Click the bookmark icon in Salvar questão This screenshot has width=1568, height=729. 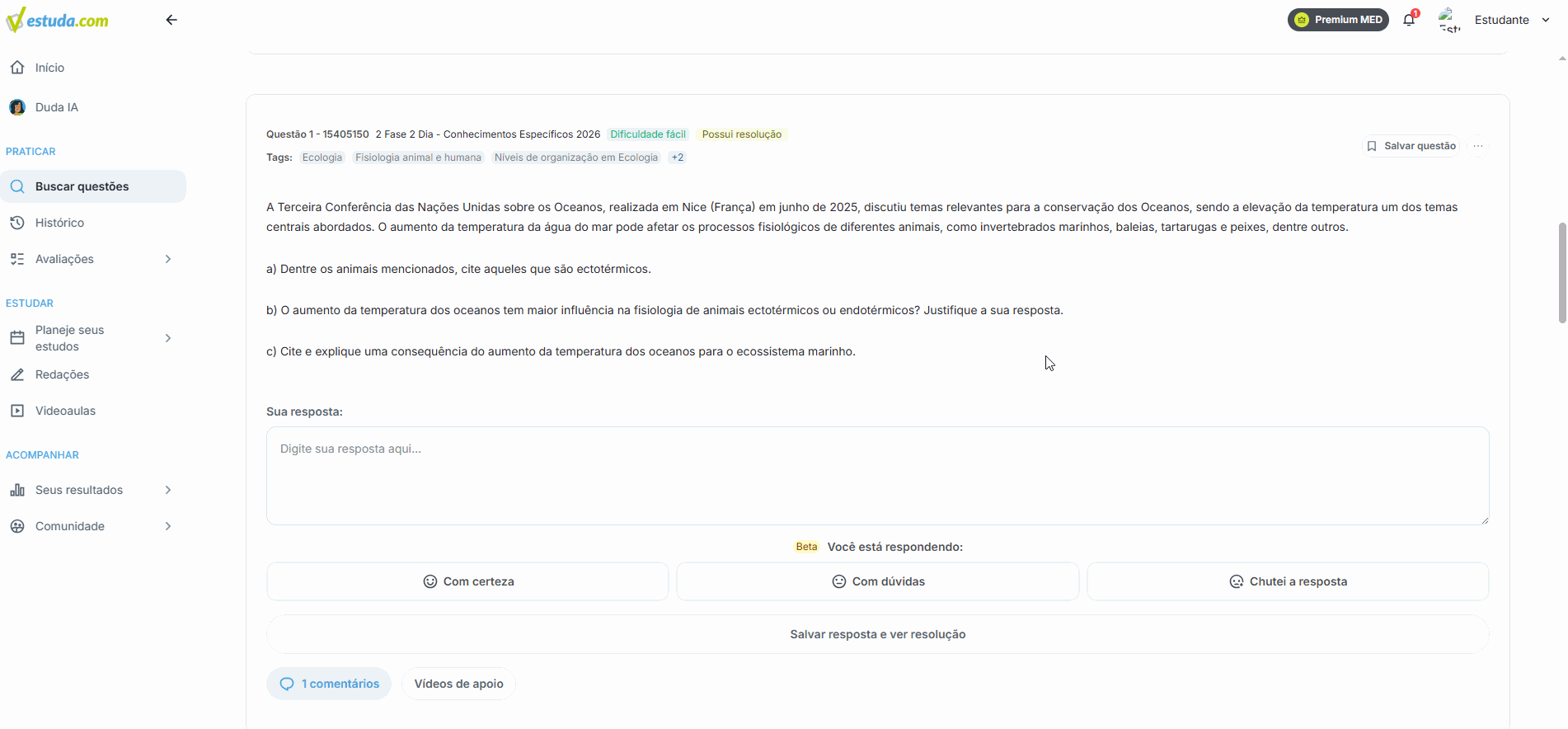(x=1372, y=146)
